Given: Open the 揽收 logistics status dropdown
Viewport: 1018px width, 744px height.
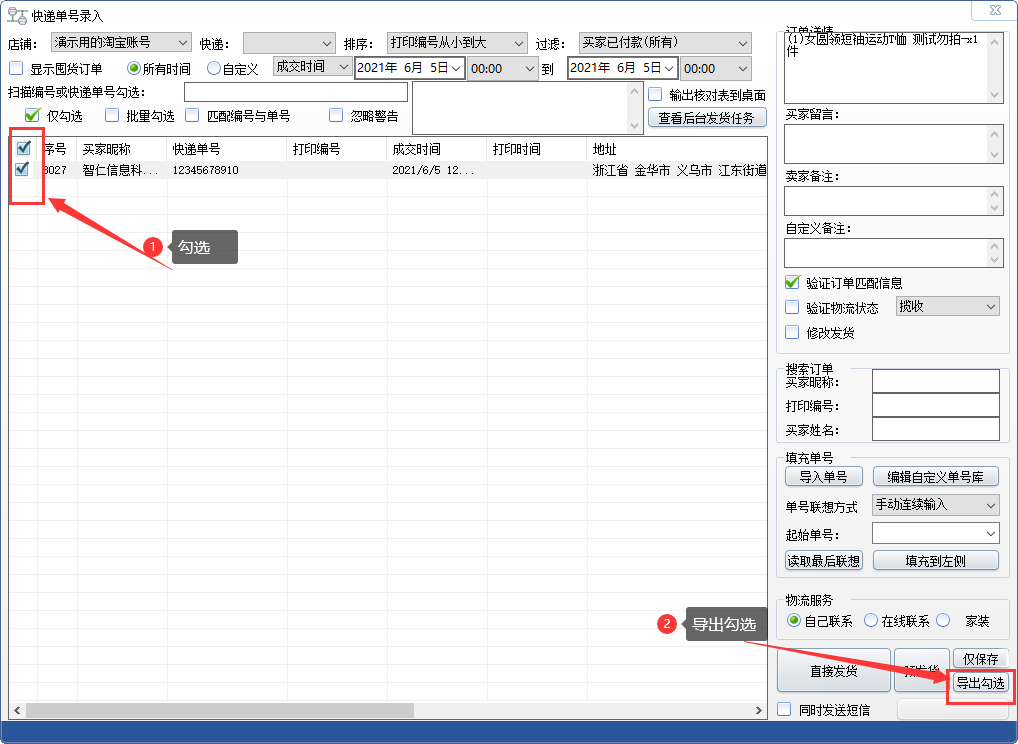Looking at the screenshot, I should [x=947, y=306].
